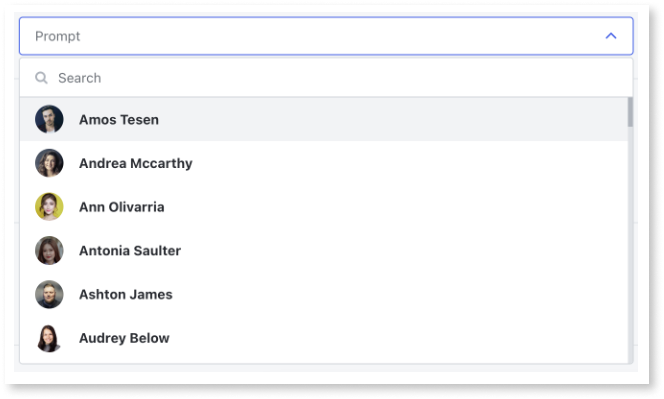Image resolution: width=664 pixels, height=399 pixels.
Task: Click the highlighted Amos Tesen row background
Action: click(324, 119)
